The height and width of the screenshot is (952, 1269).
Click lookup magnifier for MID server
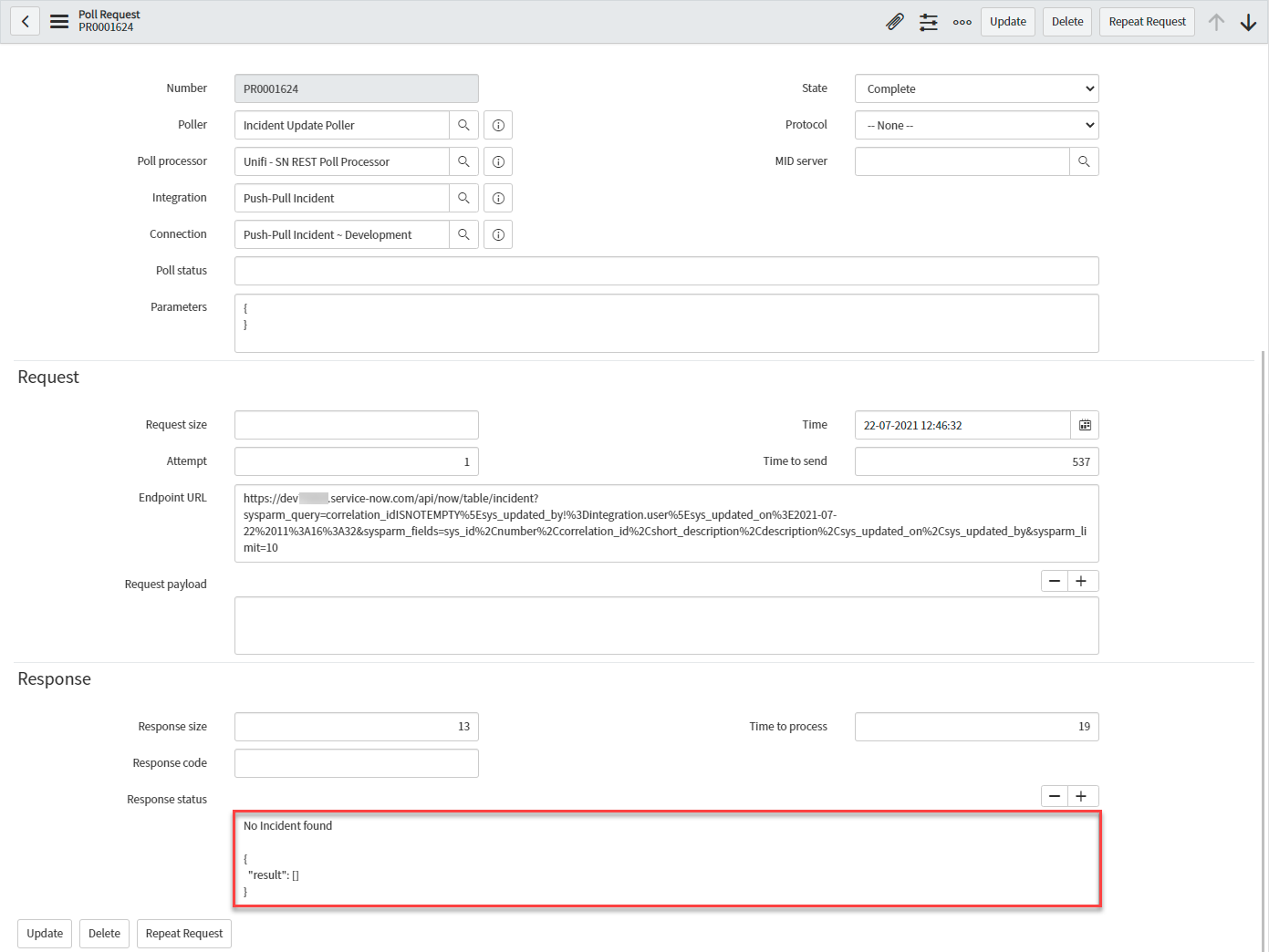click(x=1084, y=161)
